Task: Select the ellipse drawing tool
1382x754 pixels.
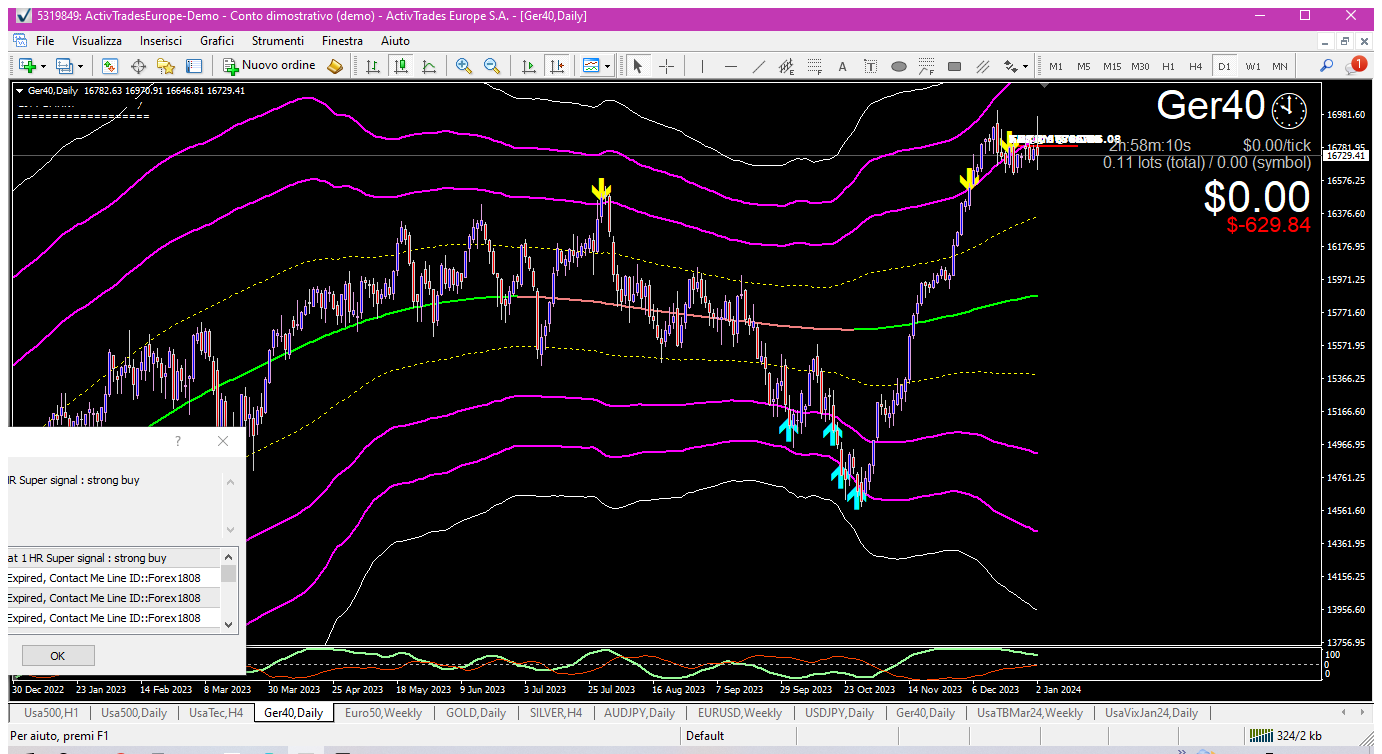Action: [899, 66]
